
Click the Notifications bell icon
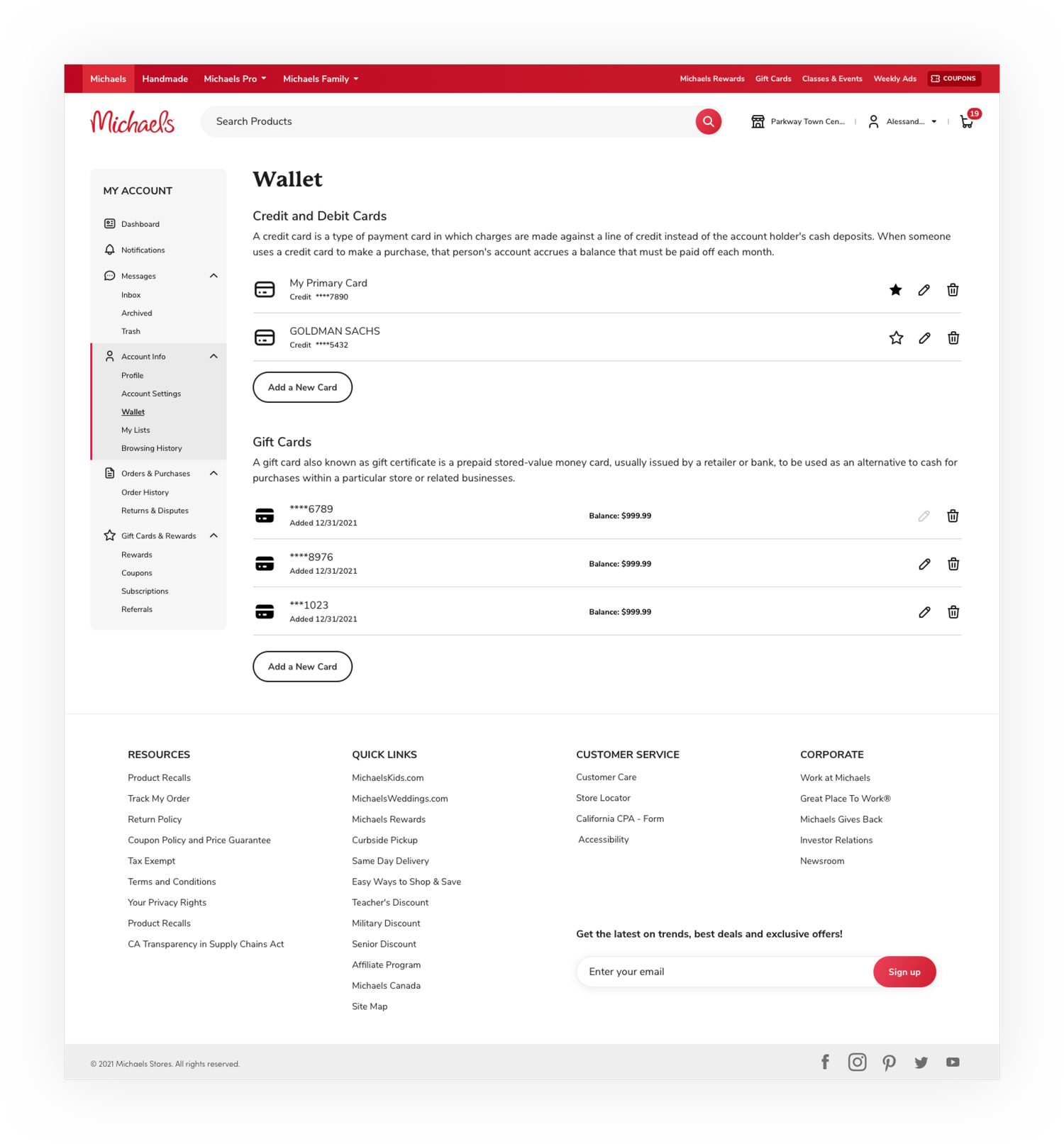[x=109, y=250]
